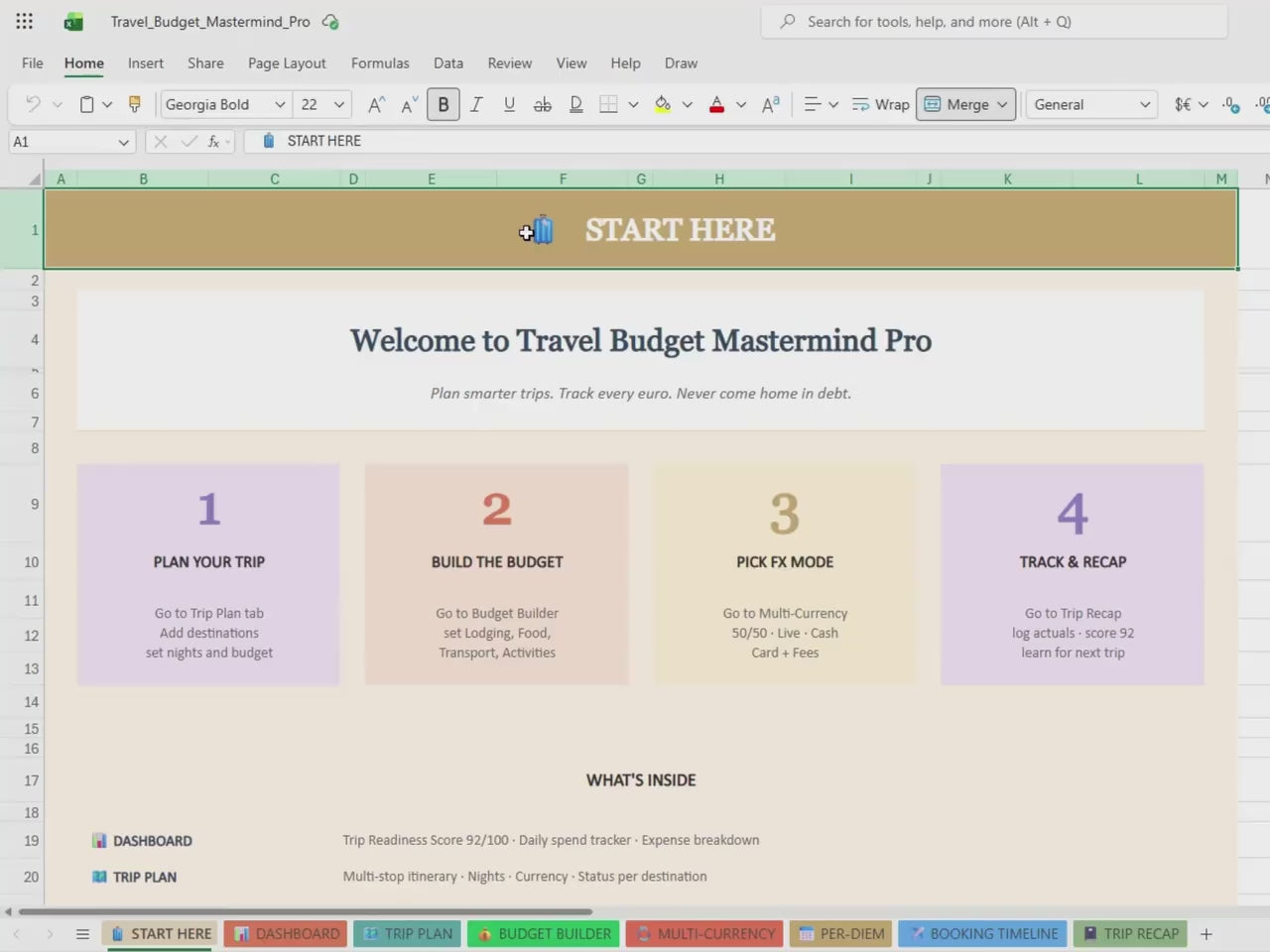Go to next sheet arrow
The image size is (1270, 952).
(50, 934)
